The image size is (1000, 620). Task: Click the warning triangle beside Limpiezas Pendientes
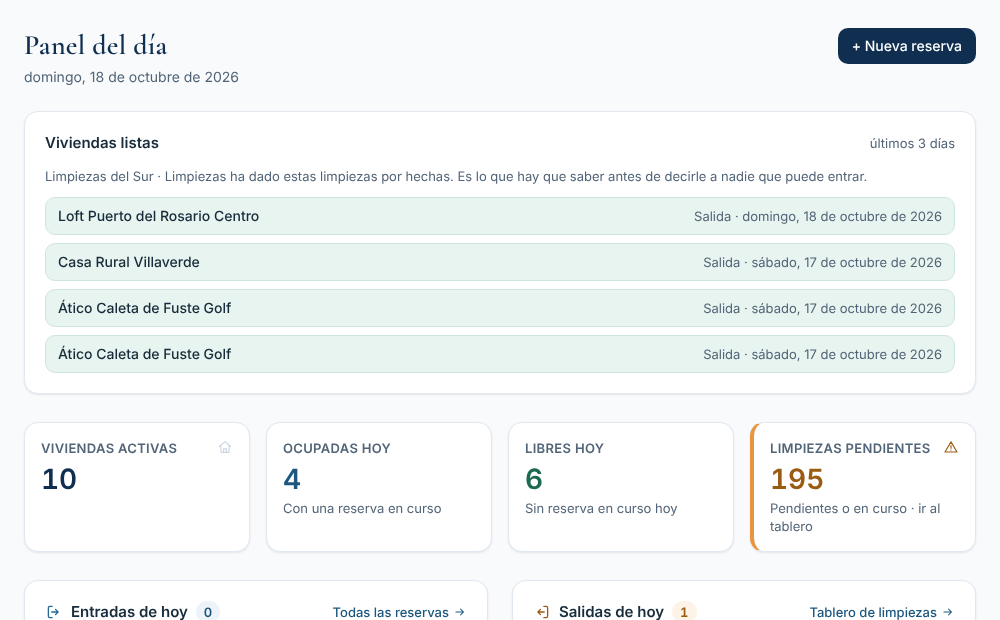click(x=950, y=447)
